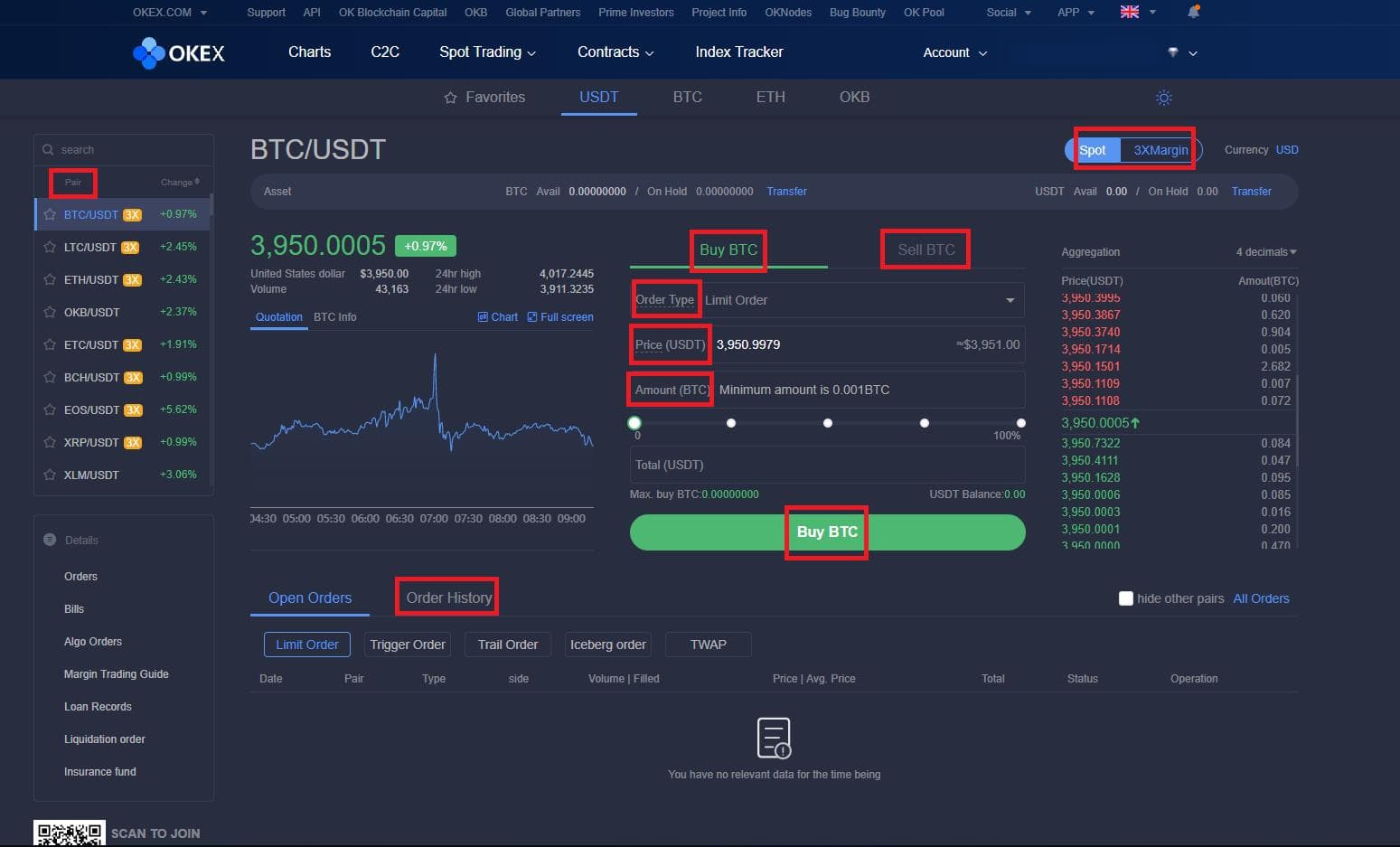The width and height of the screenshot is (1400, 847).
Task: Toggle the light theme sun icon
Action: 1164,98
